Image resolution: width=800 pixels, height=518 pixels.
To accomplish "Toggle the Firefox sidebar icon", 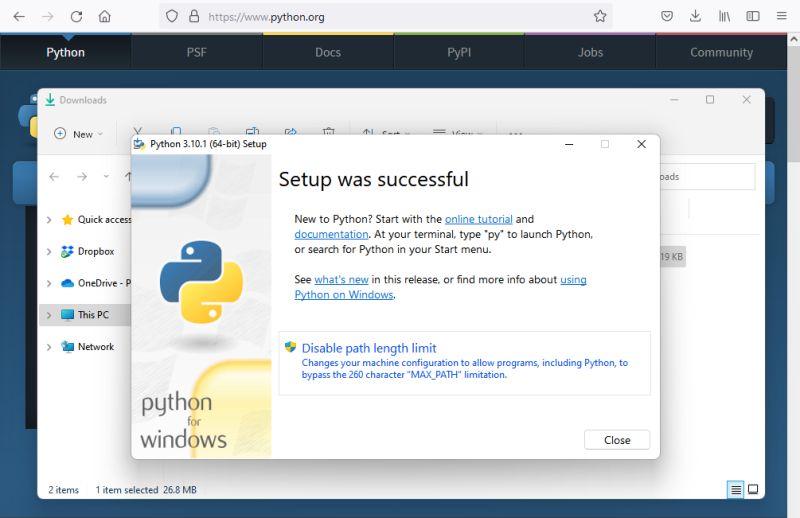I will [x=753, y=16].
